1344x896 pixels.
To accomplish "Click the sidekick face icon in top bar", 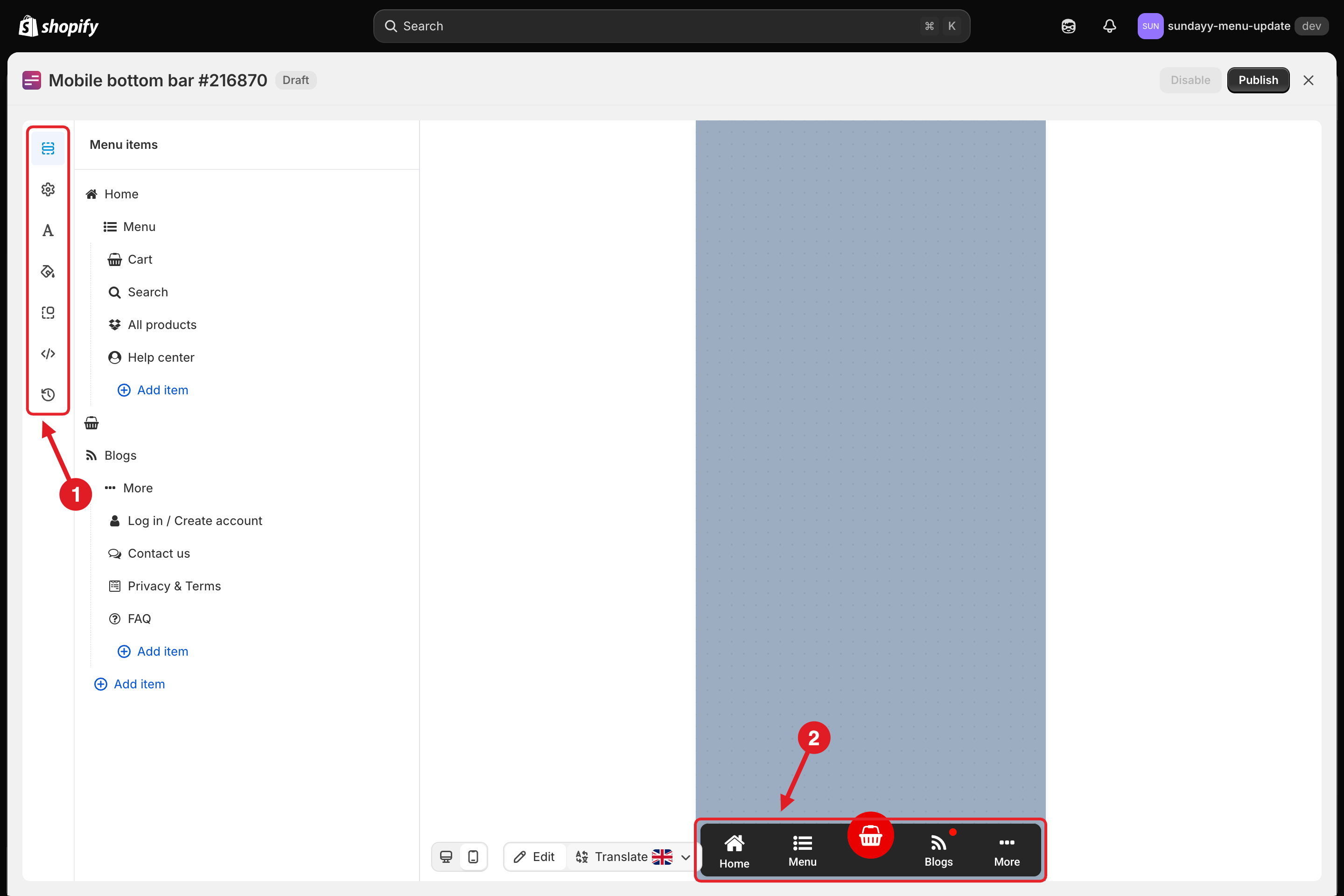I will click(1068, 26).
